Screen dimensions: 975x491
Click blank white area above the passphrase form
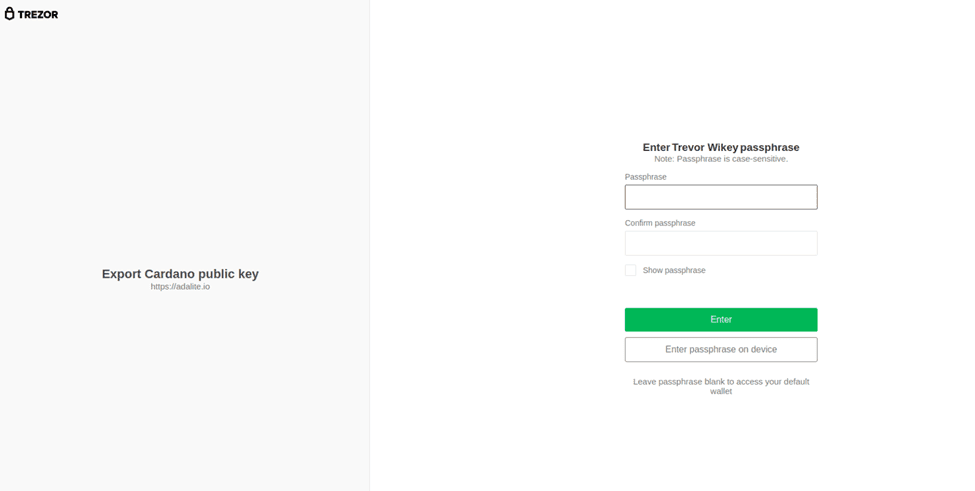tap(721, 68)
